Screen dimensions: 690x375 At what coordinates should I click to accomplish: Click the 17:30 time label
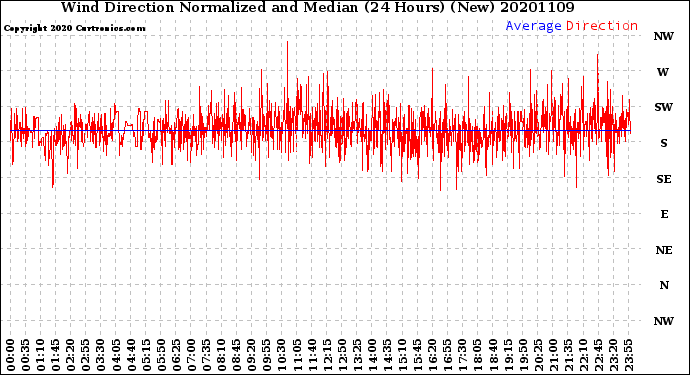click(462, 355)
